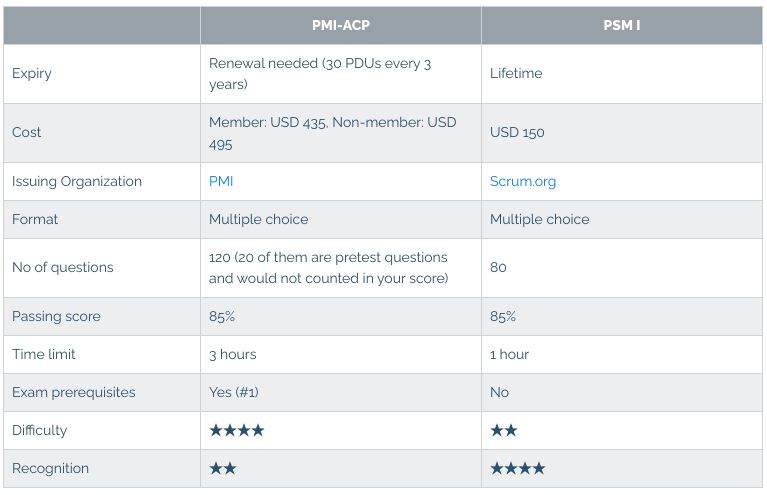Image resolution: width=767 pixels, height=495 pixels.
Task: Select the Lifetime expiry cell
Action: [x=518, y=73]
